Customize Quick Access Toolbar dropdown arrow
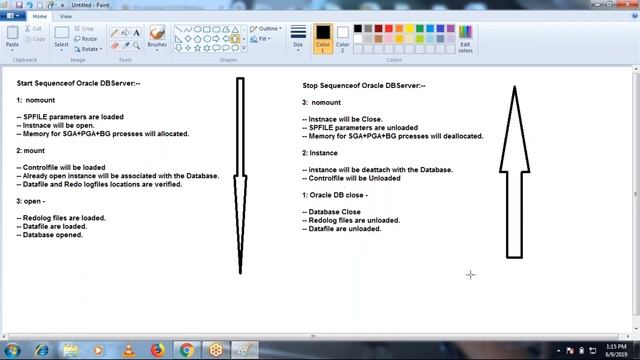The width and height of the screenshot is (640, 360). 62,5
